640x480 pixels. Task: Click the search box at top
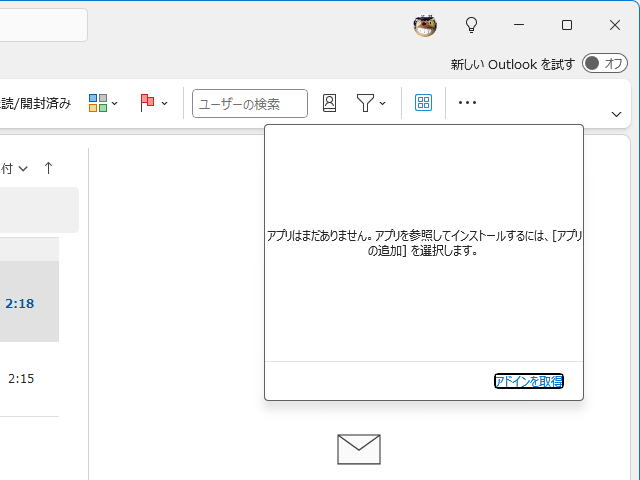pos(43,25)
